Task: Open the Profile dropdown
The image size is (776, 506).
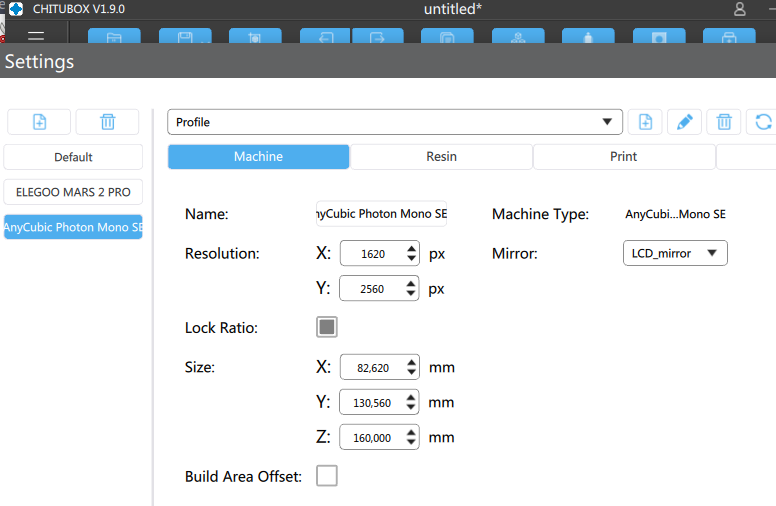Action: (x=394, y=122)
